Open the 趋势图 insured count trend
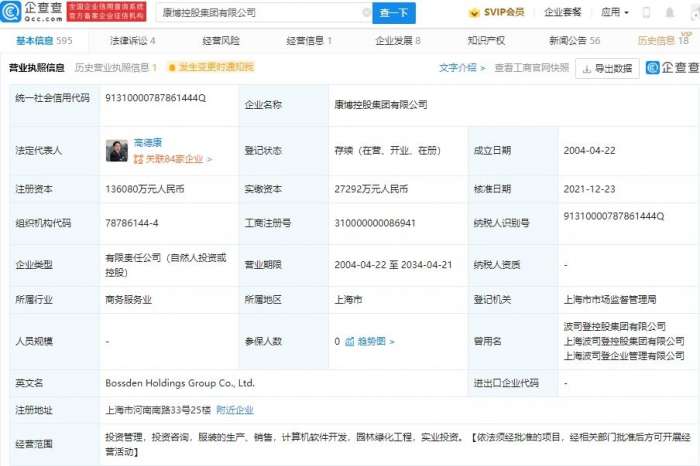 pos(368,341)
